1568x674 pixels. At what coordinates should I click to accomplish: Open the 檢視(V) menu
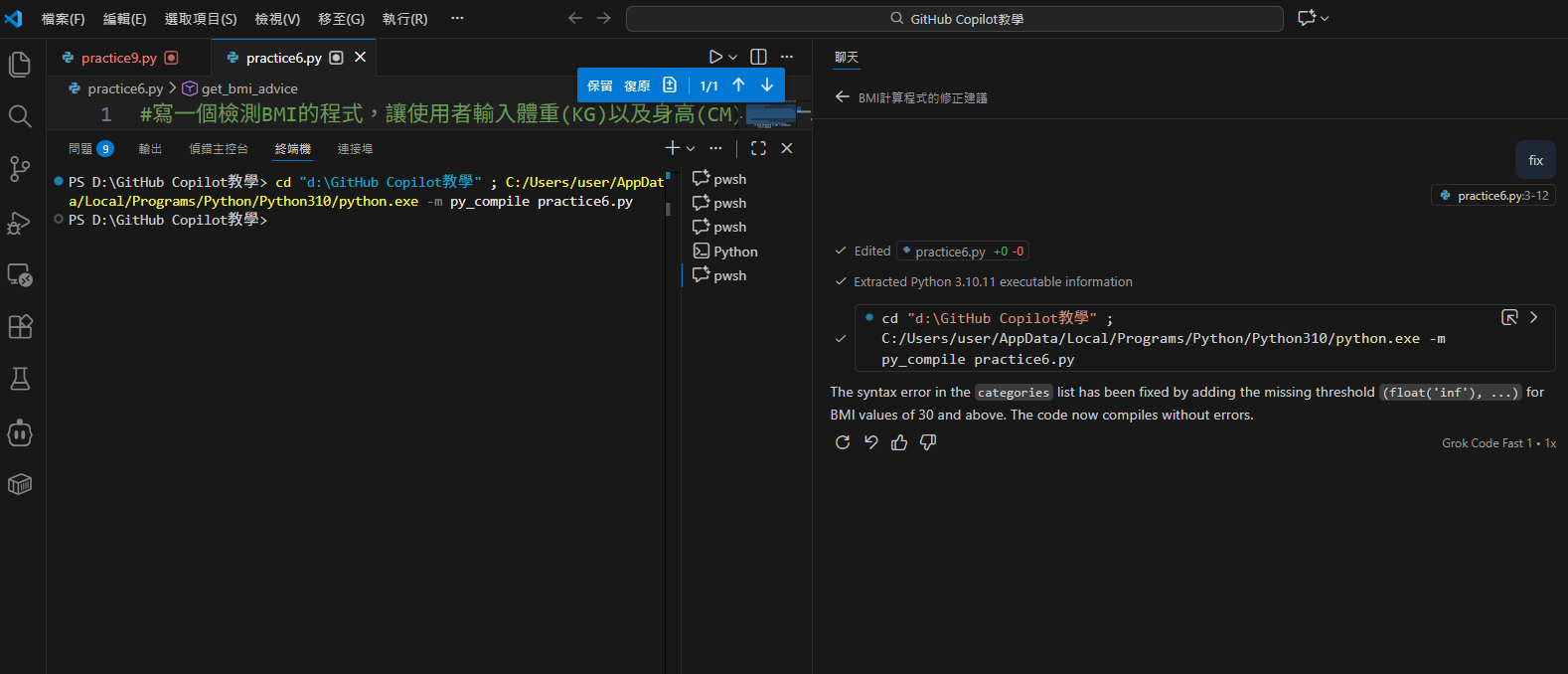tap(277, 19)
